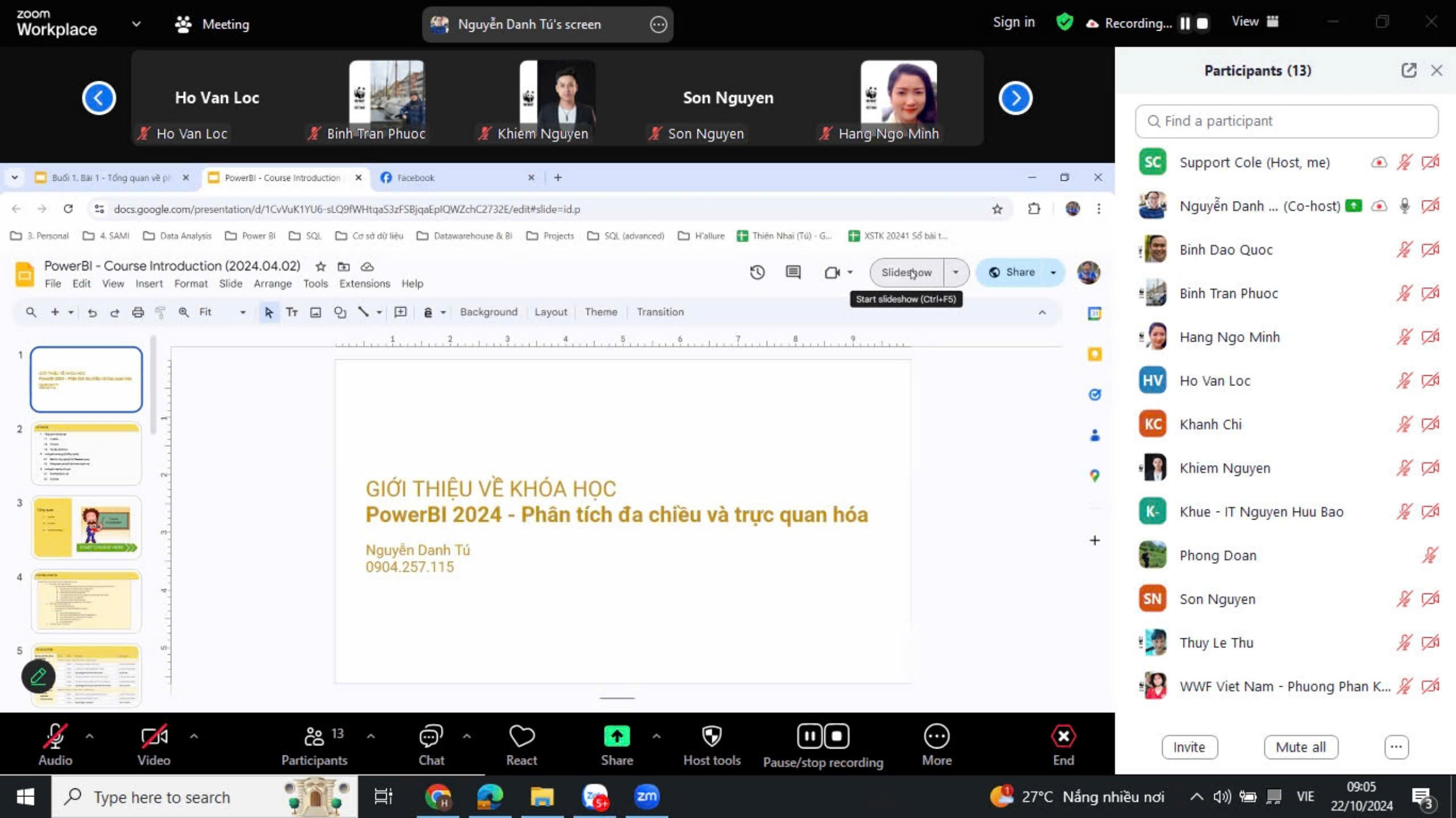Image resolution: width=1456 pixels, height=818 pixels.
Task: Toggle microphone for Binh Dao Quoc
Action: click(1404, 250)
